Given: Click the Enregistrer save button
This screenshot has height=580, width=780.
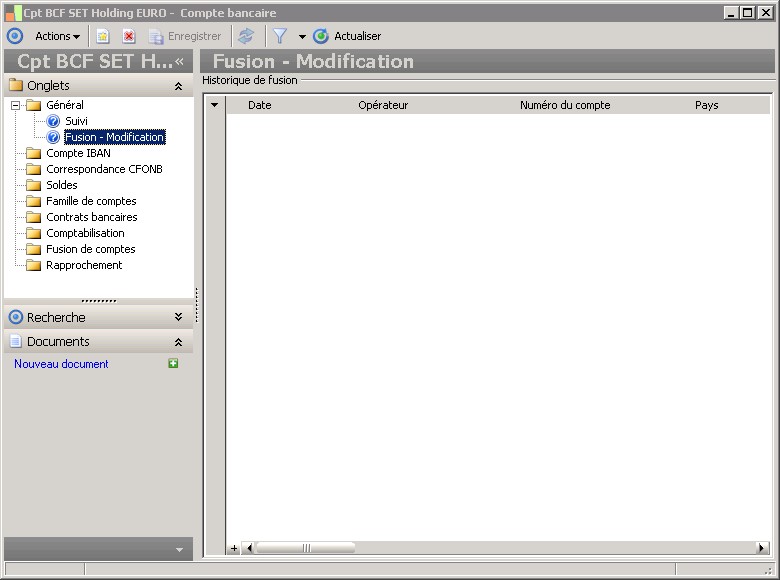Looking at the screenshot, I should click(185, 36).
